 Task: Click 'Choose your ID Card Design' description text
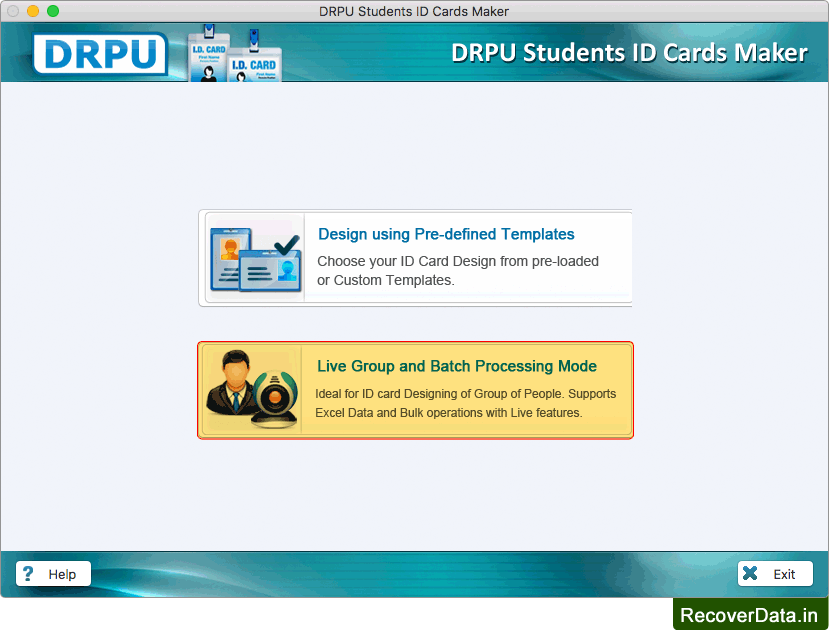(x=458, y=271)
